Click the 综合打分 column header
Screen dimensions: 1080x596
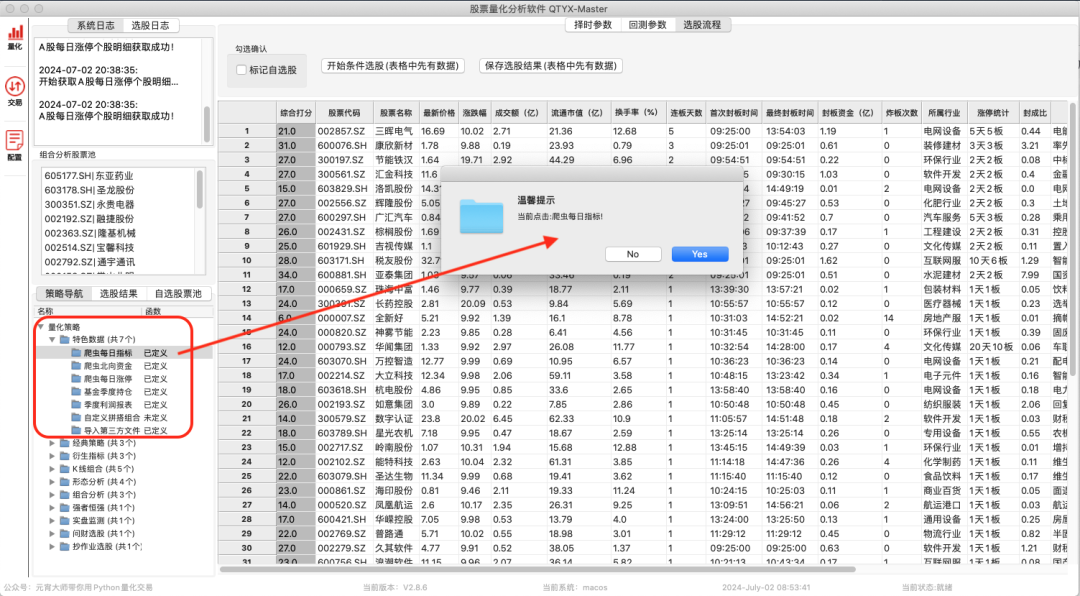coord(296,112)
